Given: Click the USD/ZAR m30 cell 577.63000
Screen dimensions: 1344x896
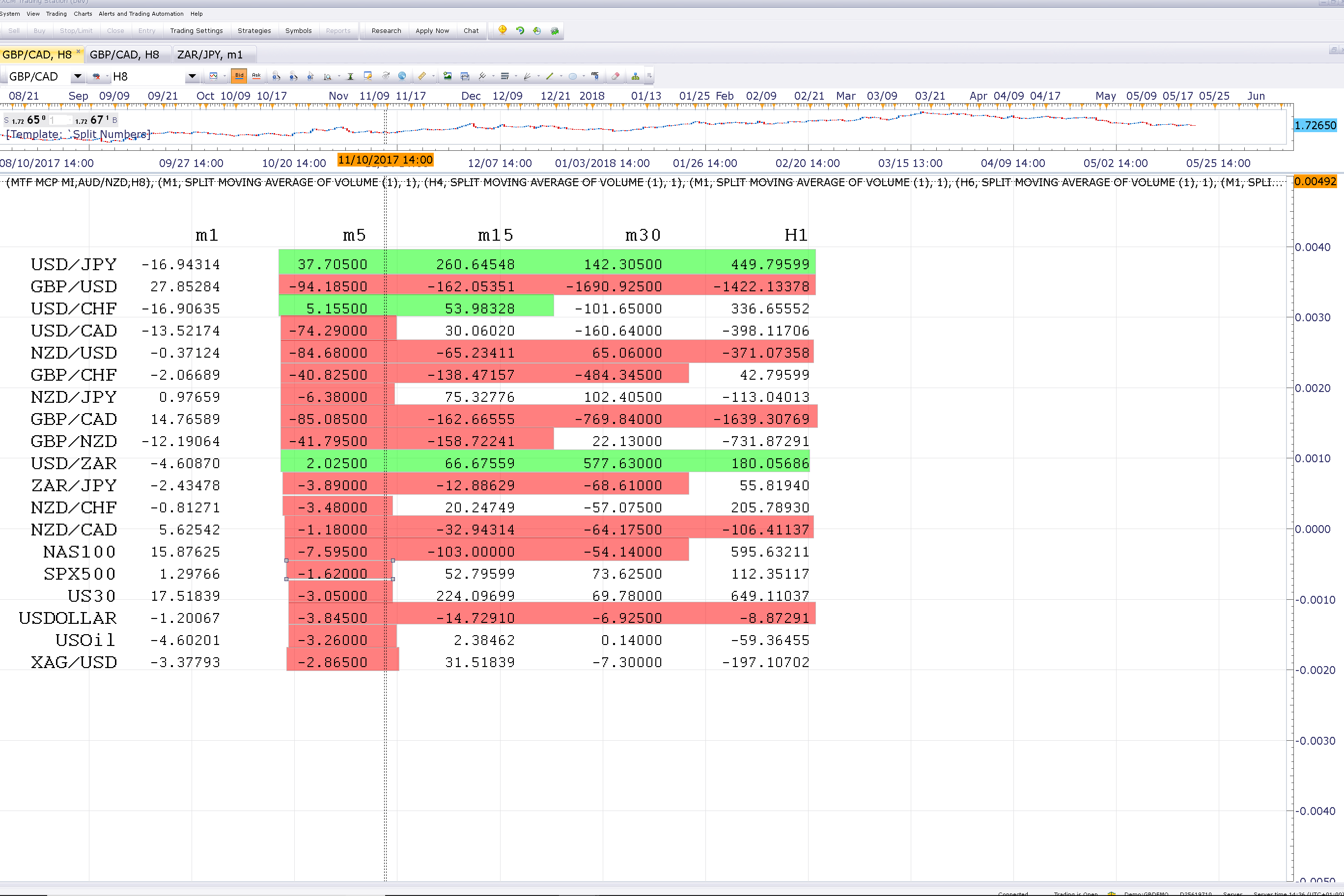Looking at the screenshot, I should (622, 463).
